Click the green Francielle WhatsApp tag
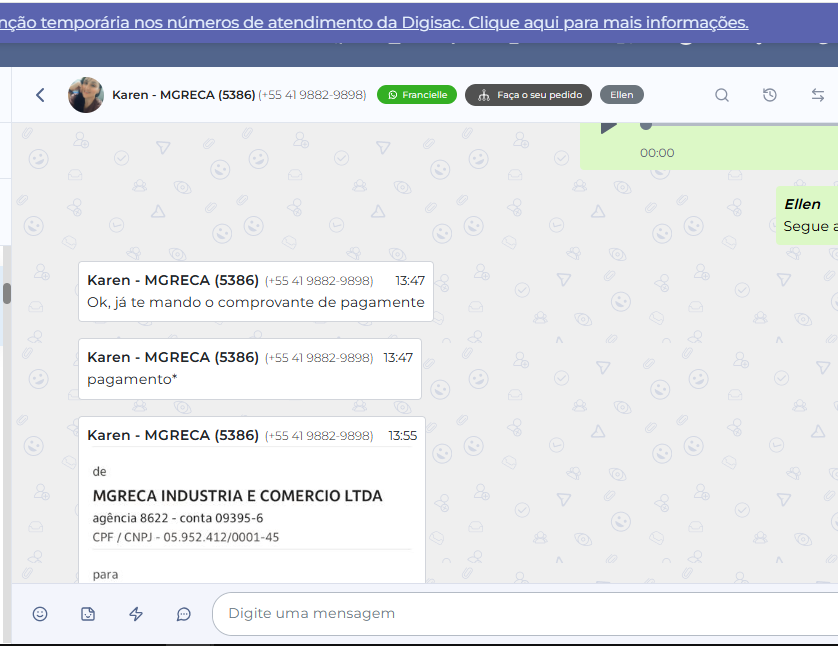This screenshot has height=646, width=838. click(x=417, y=95)
